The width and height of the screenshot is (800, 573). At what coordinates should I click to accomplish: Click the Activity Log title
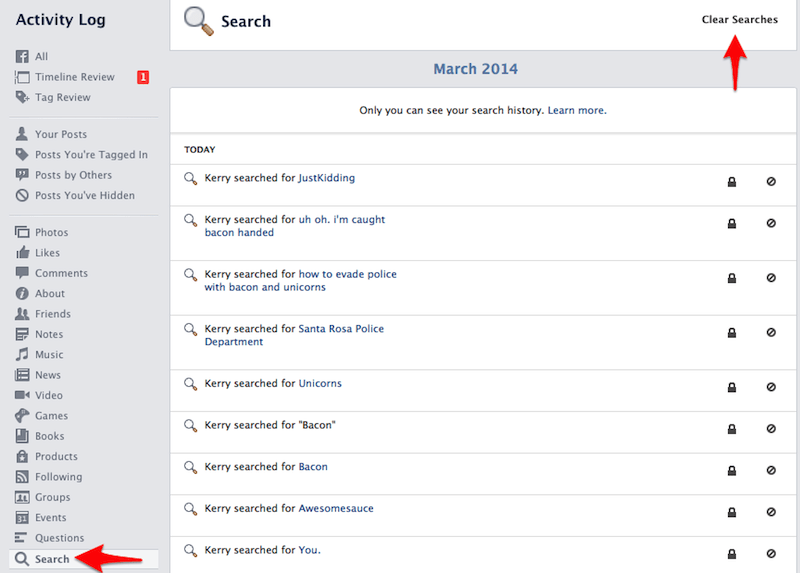click(61, 20)
